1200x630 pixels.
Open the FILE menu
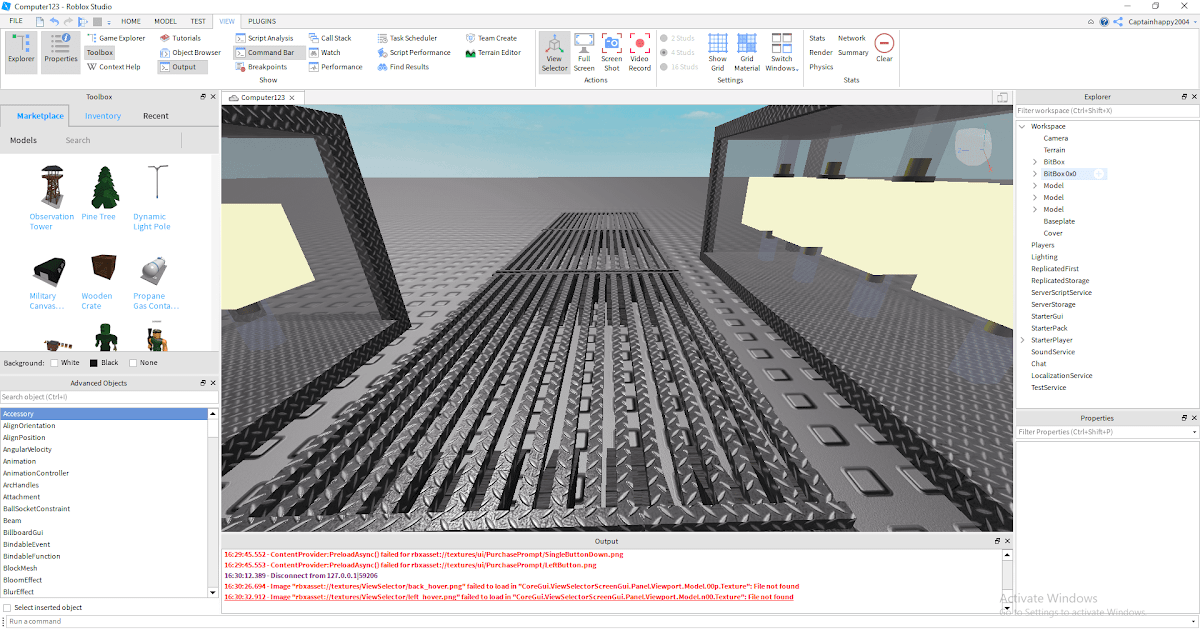point(16,21)
